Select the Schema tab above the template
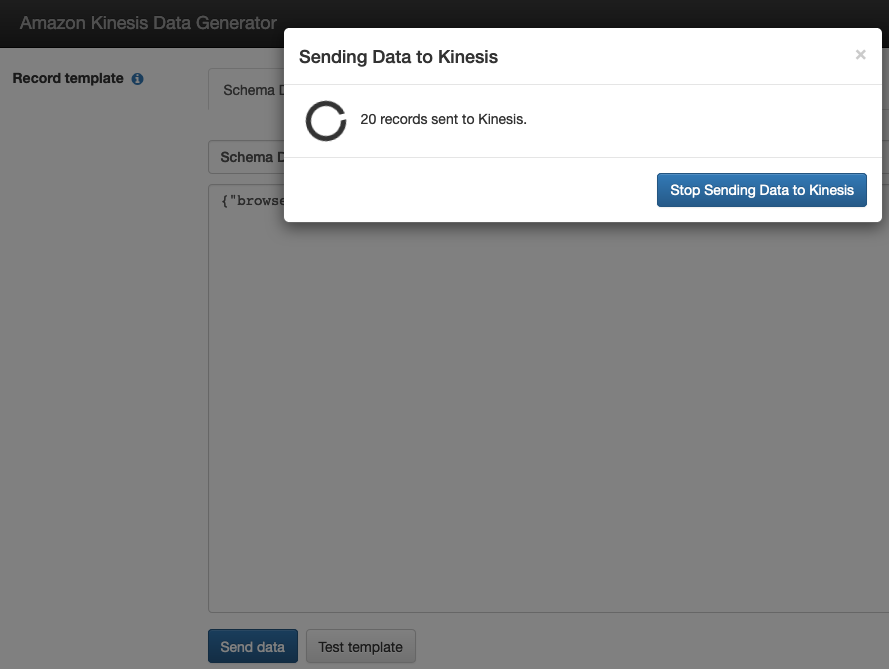 [x=246, y=90]
